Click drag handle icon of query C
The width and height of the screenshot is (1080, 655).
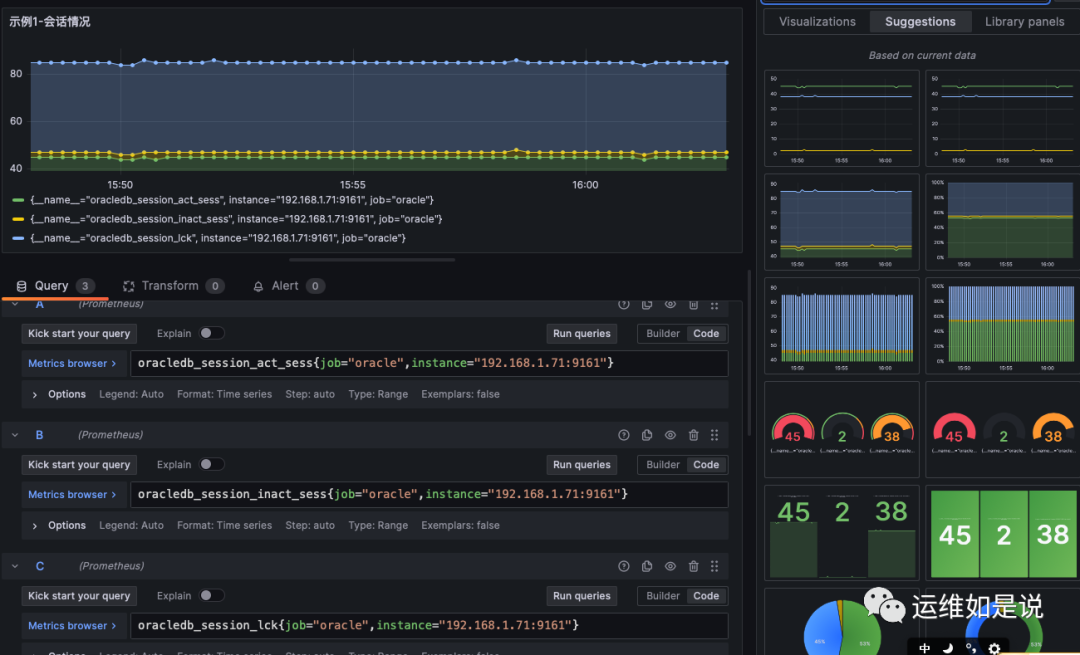[714, 566]
